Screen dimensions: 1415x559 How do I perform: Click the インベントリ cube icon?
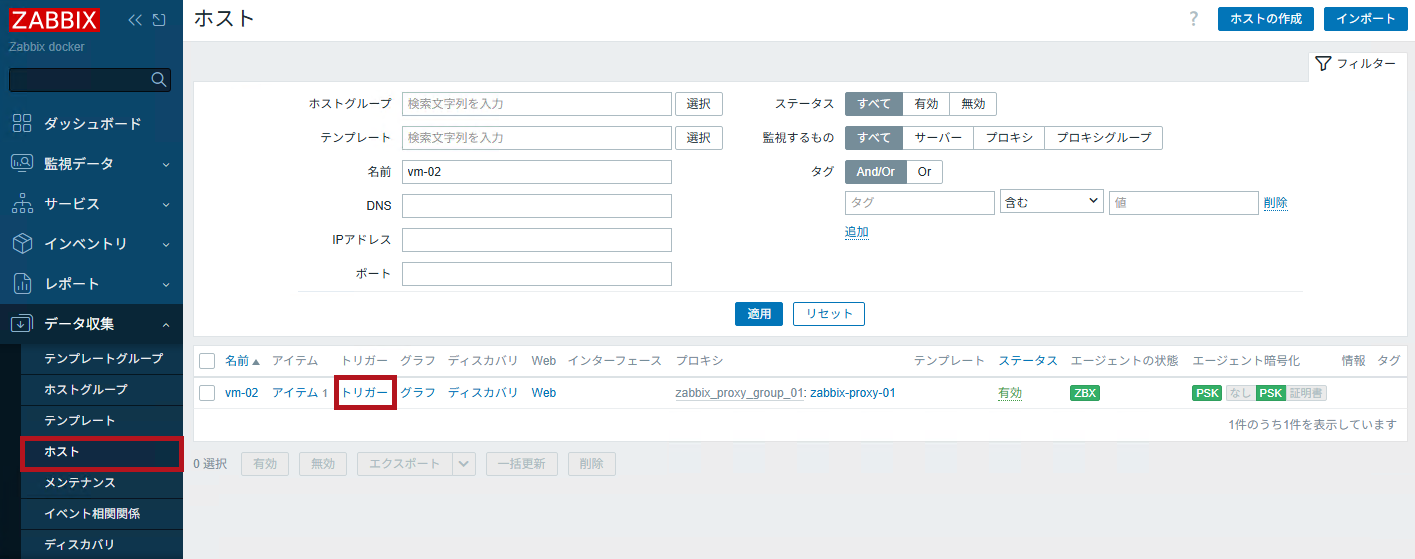point(22,244)
